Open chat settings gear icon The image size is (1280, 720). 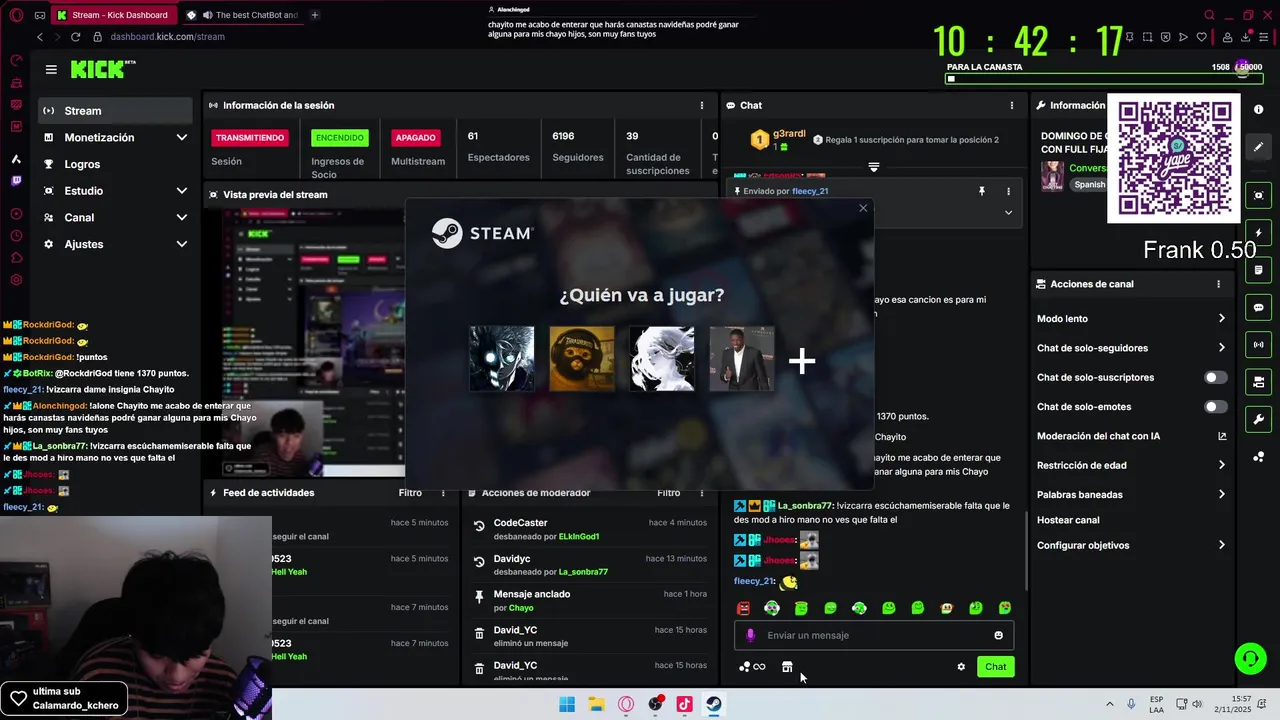[x=961, y=667]
